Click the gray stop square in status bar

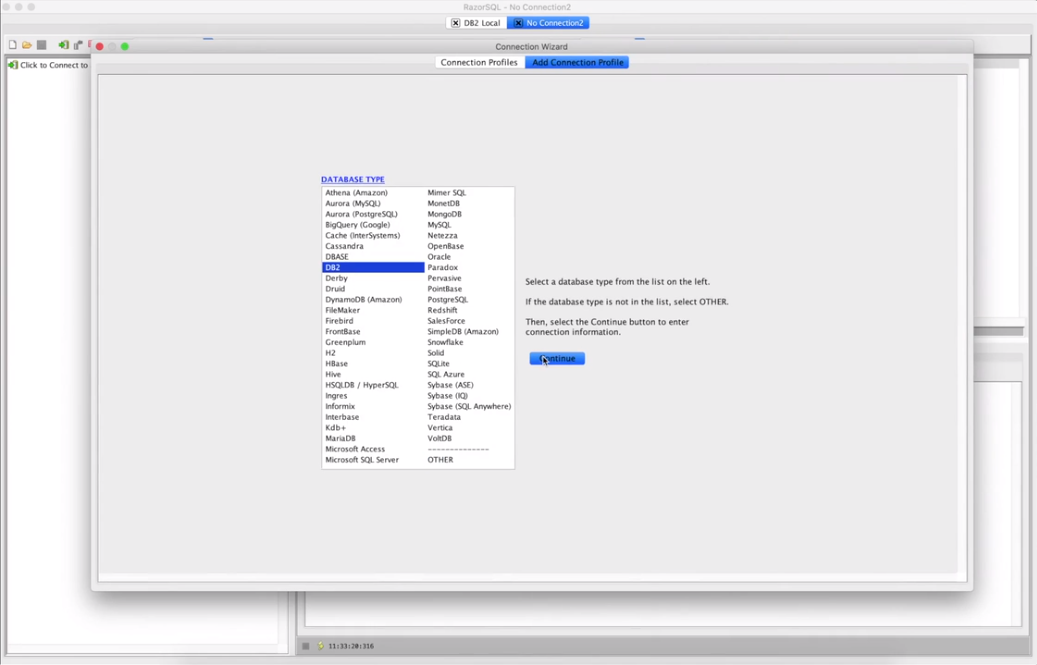coord(306,646)
